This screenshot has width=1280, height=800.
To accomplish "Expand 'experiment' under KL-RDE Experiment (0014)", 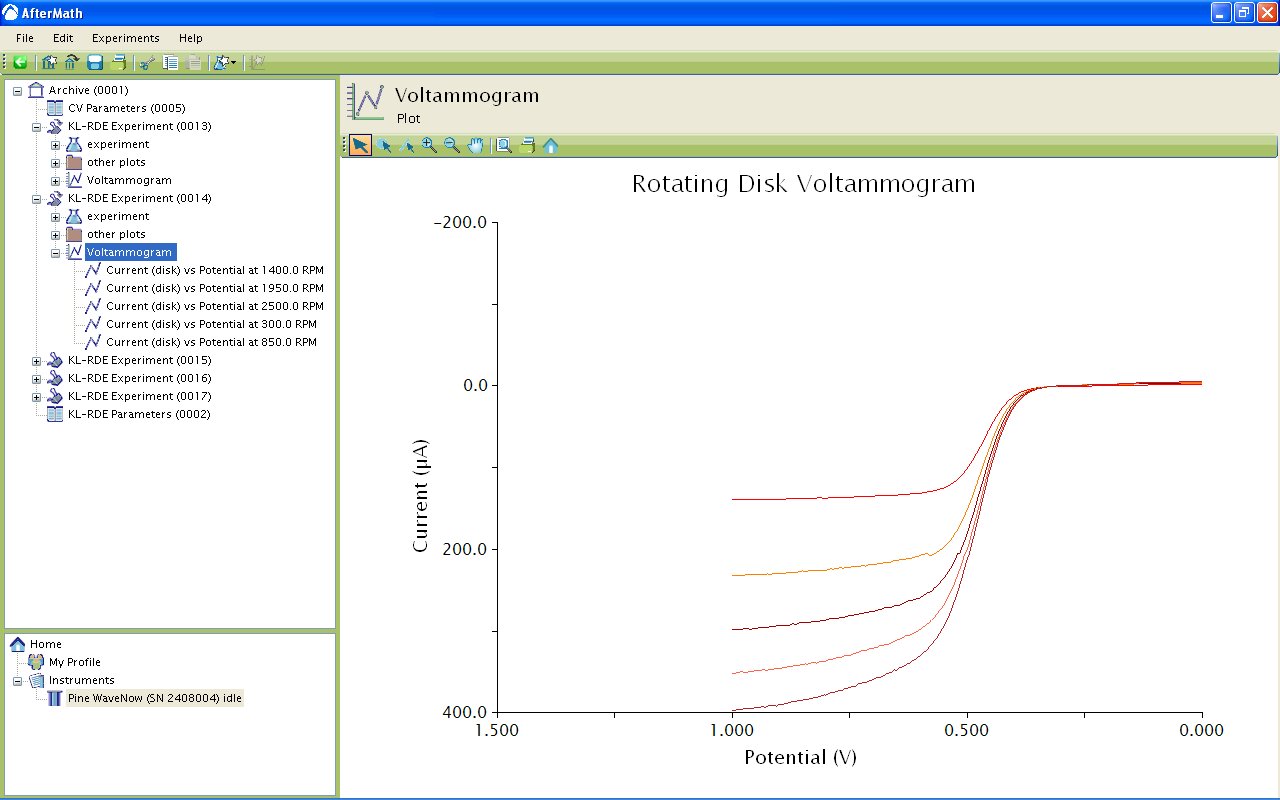I will tap(56, 216).
